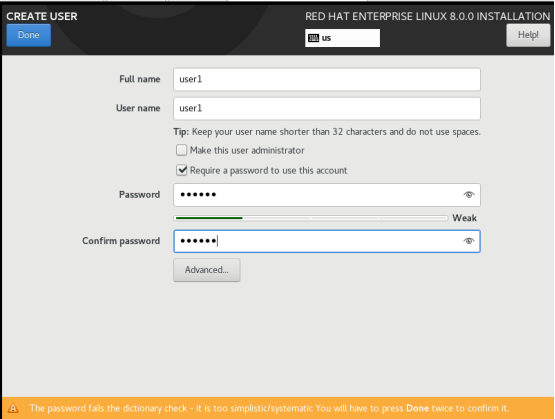Show password via eye icon in Password field
The width and height of the screenshot is (555, 419).
[x=469, y=195]
